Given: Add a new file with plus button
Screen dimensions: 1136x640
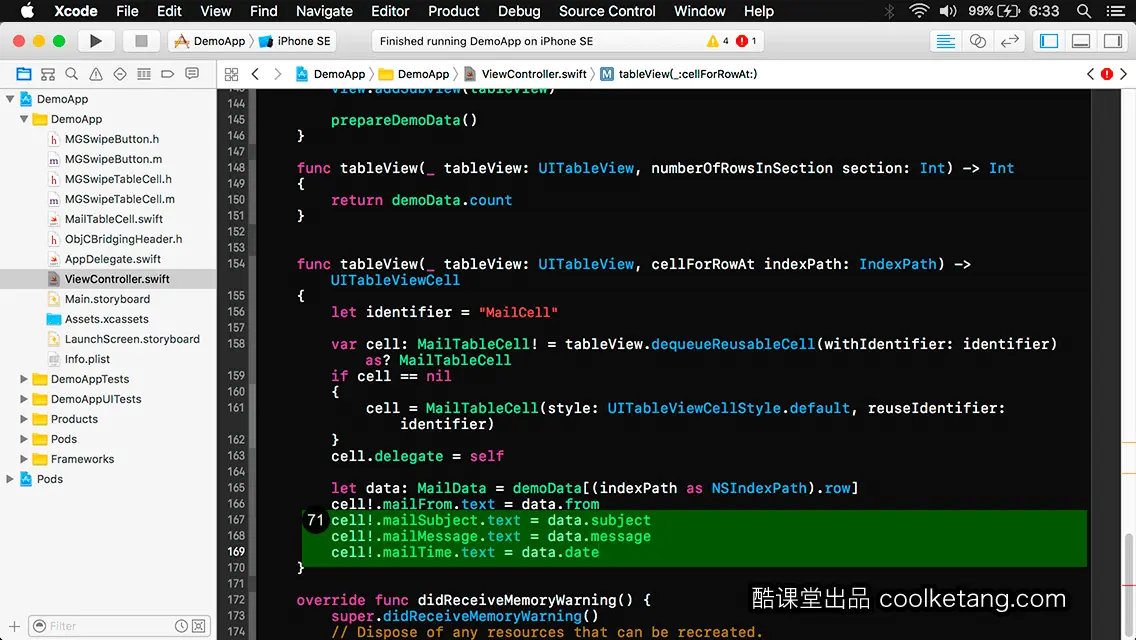Looking at the screenshot, I should click(14, 626).
